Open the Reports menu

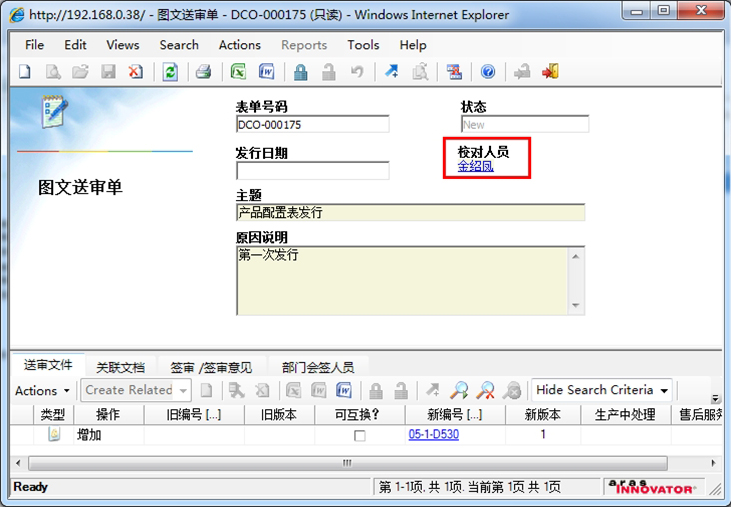pyautogui.click(x=304, y=45)
